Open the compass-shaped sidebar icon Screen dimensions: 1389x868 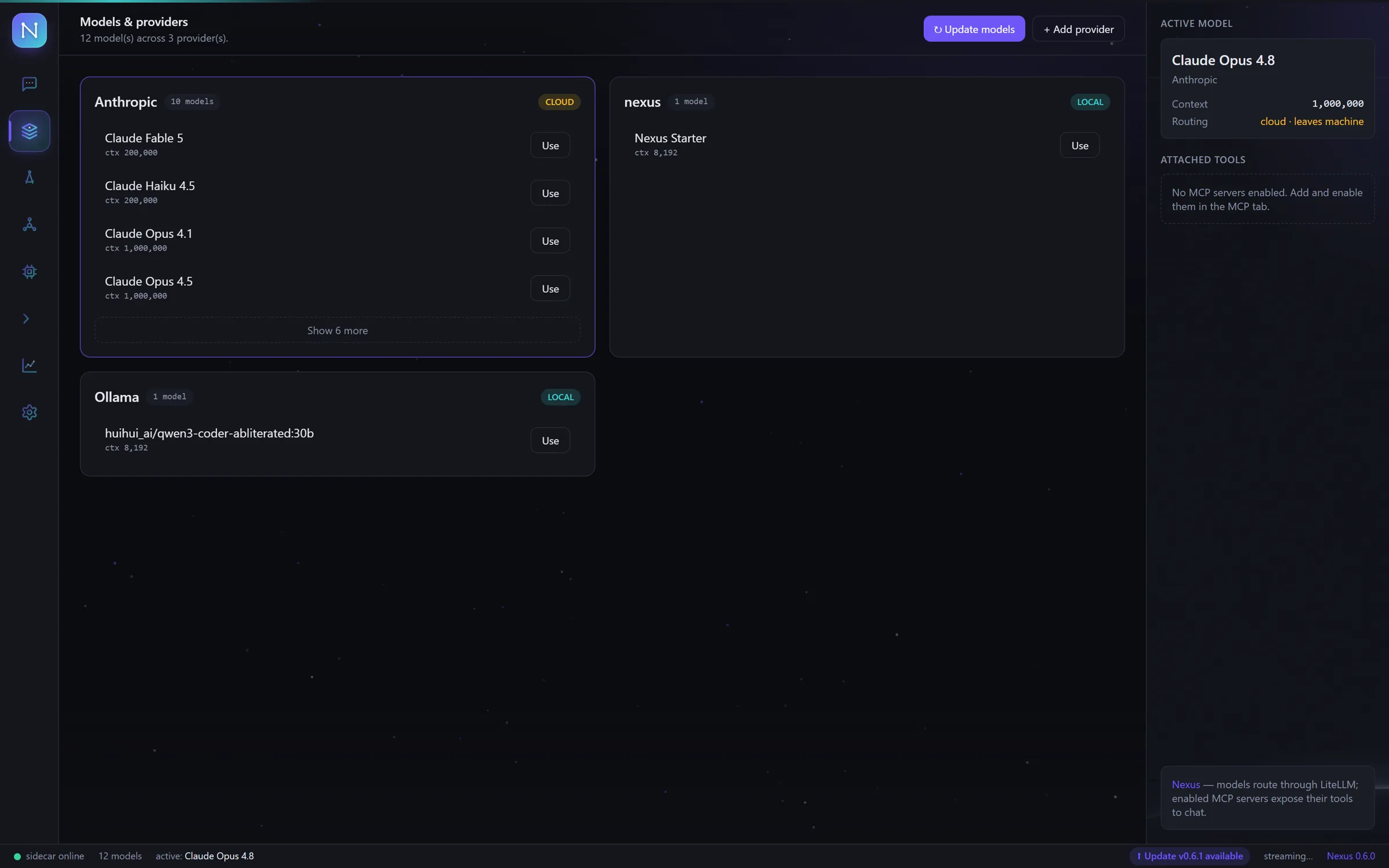[x=29, y=178]
